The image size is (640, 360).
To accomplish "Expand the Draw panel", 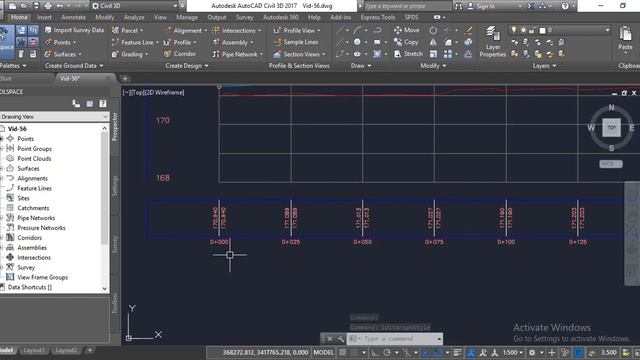I will pos(361,65).
